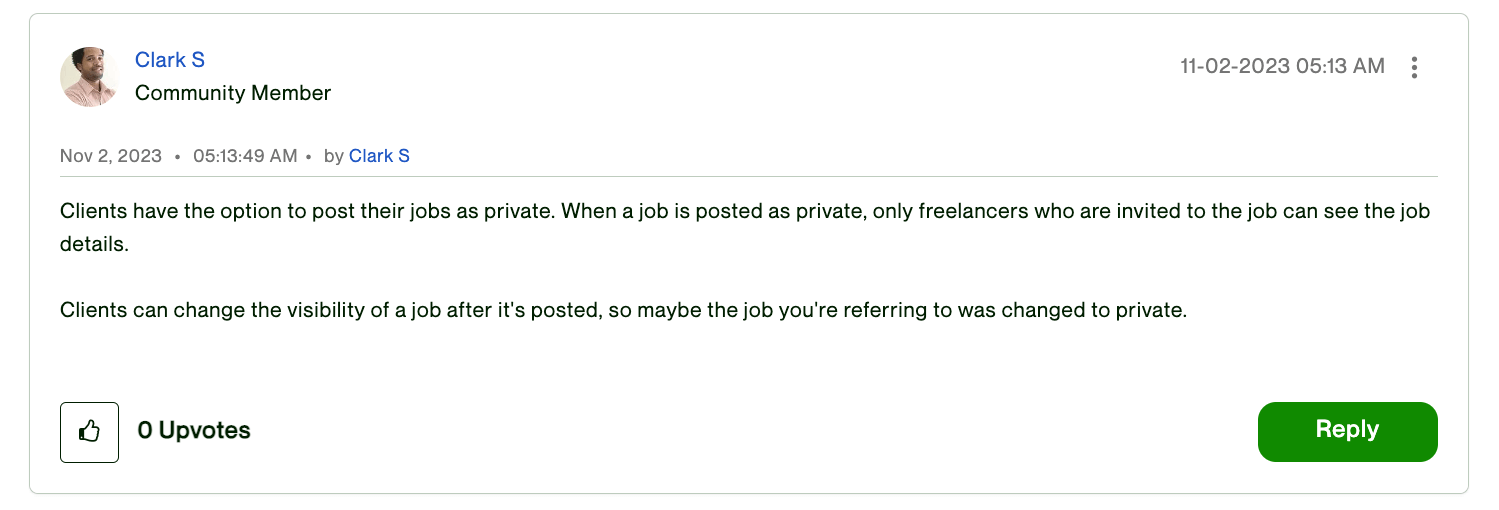Click the thumbs-up upvote icon
This screenshot has height=510, width=1499.
pos(89,432)
